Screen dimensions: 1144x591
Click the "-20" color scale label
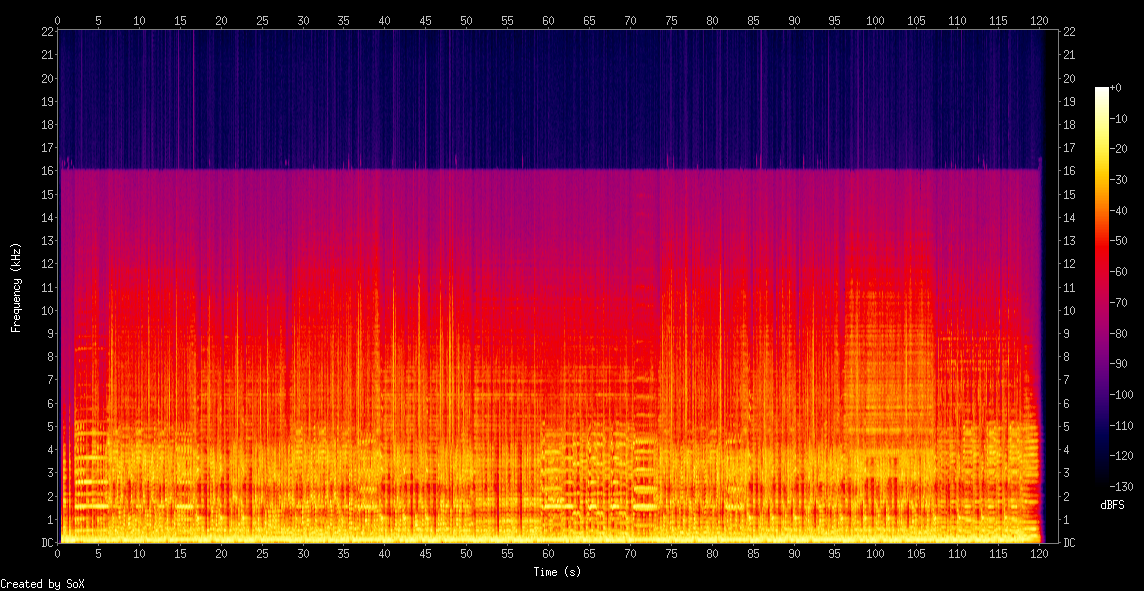1118,149
